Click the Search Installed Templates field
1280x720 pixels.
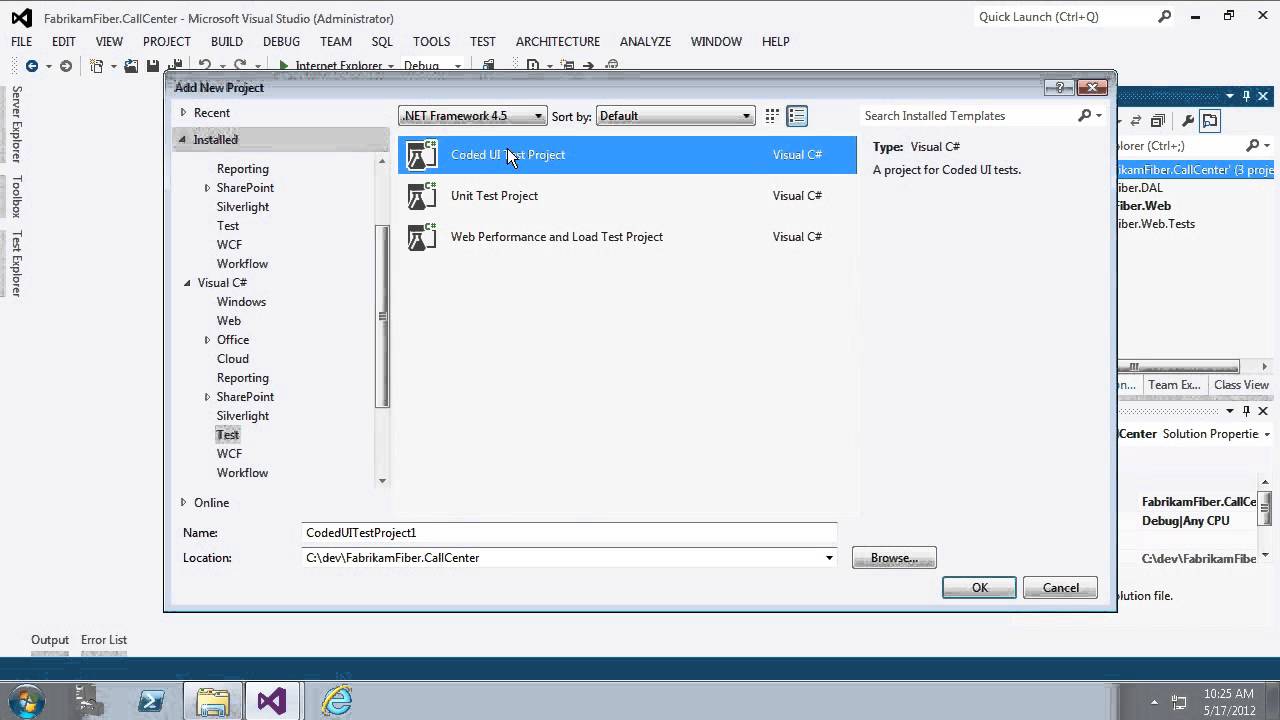pyautogui.click(x=967, y=116)
